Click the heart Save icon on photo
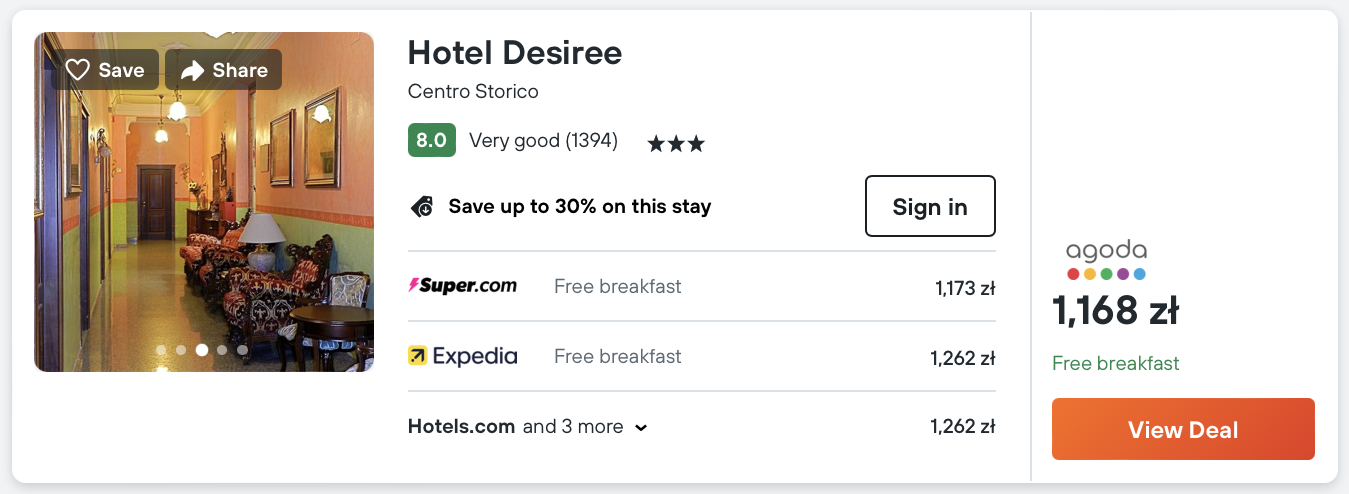The height and width of the screenshot is (494, 1349). 78,70
